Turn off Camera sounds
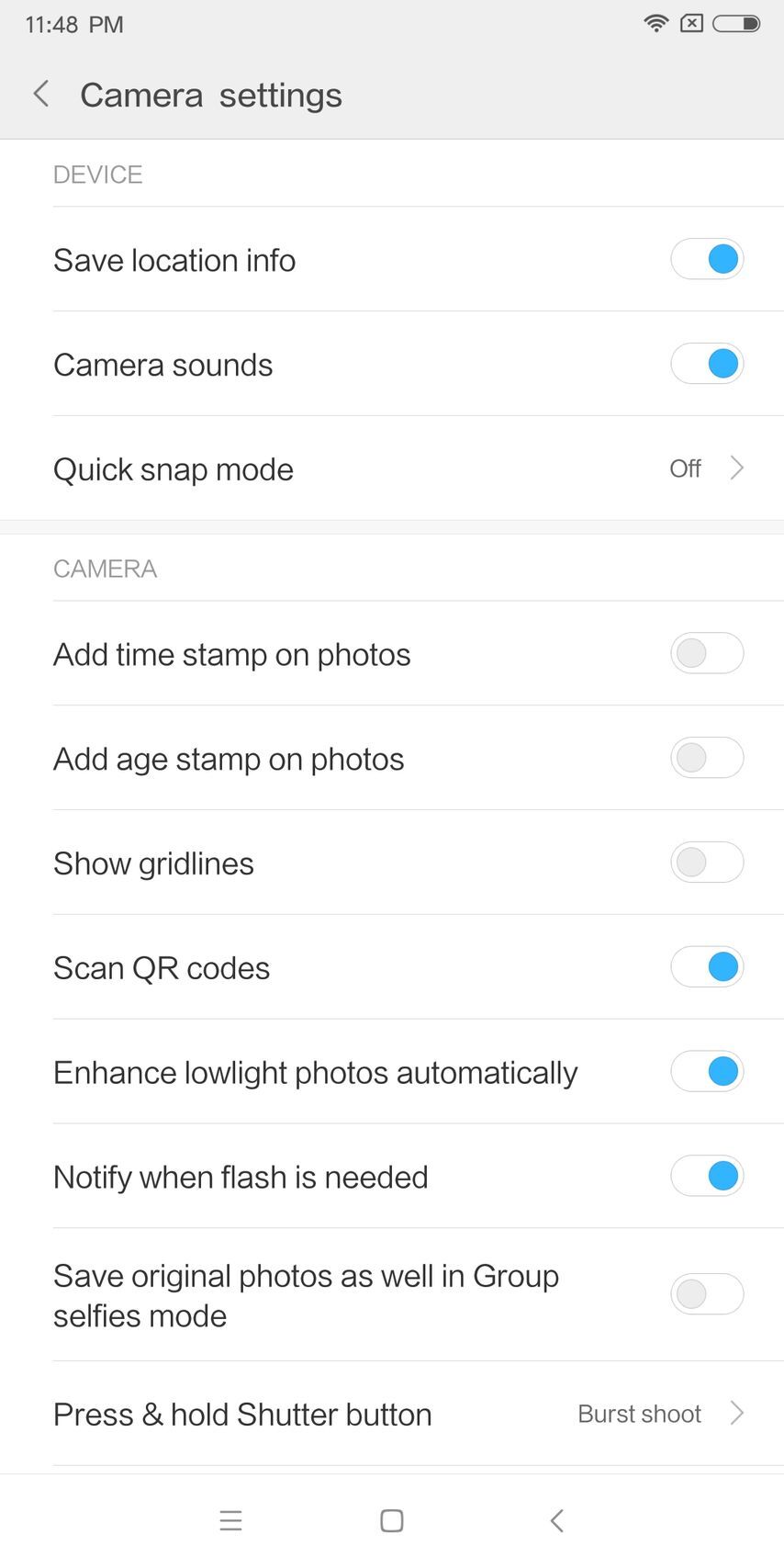Image resolution: width=784 pixels, height=1568 pixels. (x=707, y=364)
